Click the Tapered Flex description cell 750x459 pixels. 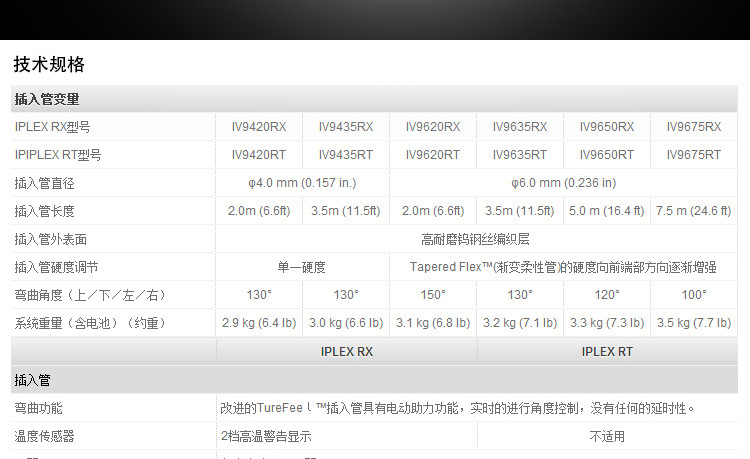563,267
